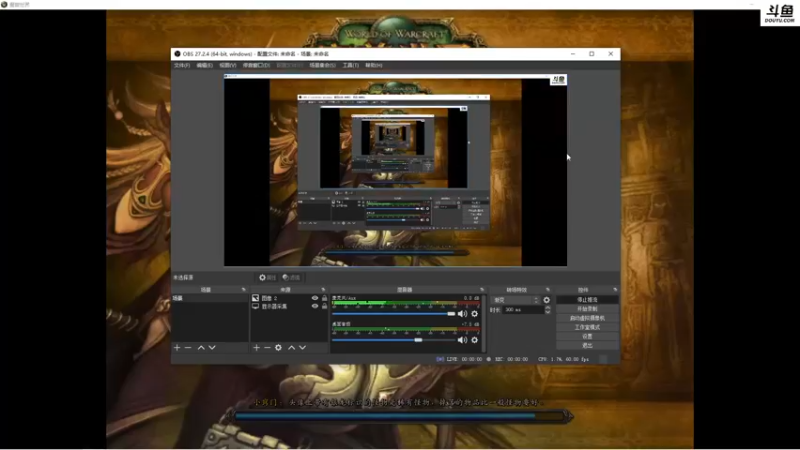Decrease the 时长 duration with the down arrow
This screenshot has height=450, width=800.
tap(547, 312)
